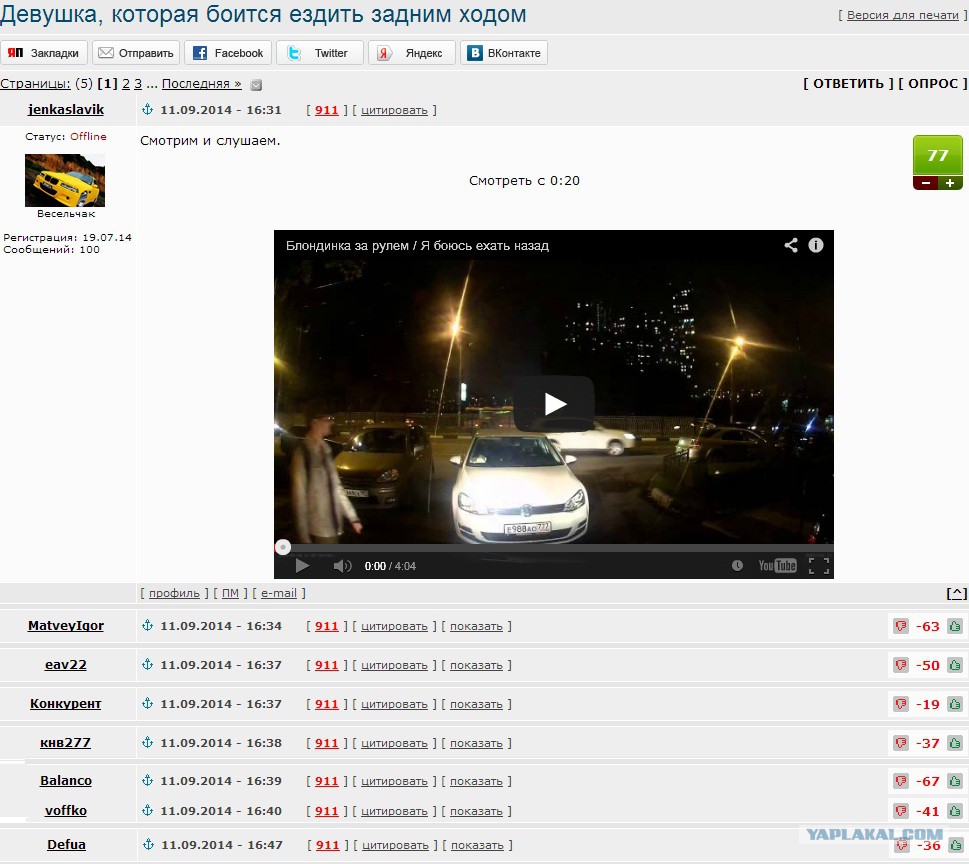969x864 pixels.
Task: Downvote eav22 post (-50)
Action: tap(901, 665)
